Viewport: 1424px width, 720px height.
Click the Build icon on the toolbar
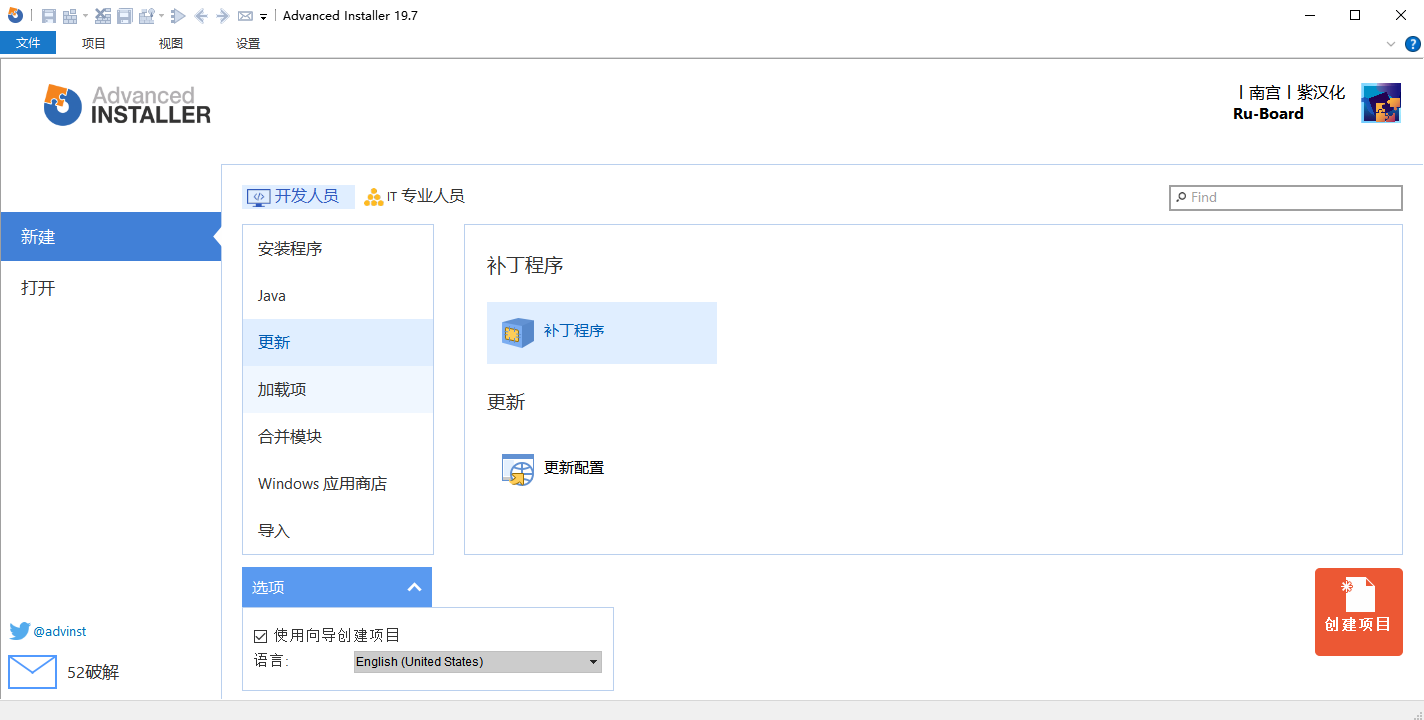pyautogui.click(x=72, y=15)
